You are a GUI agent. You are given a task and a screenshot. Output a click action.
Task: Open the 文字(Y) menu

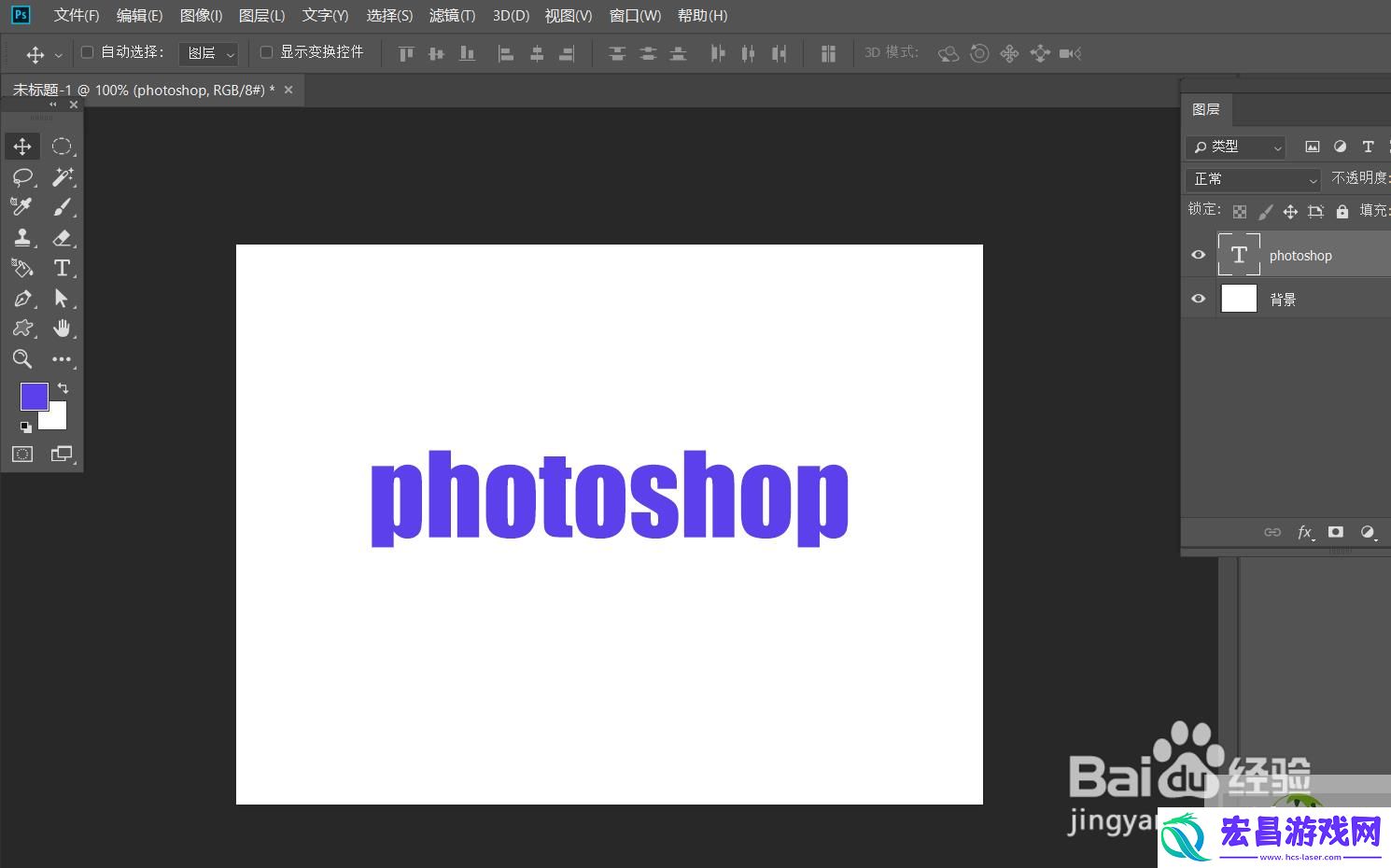click(325, 16)
